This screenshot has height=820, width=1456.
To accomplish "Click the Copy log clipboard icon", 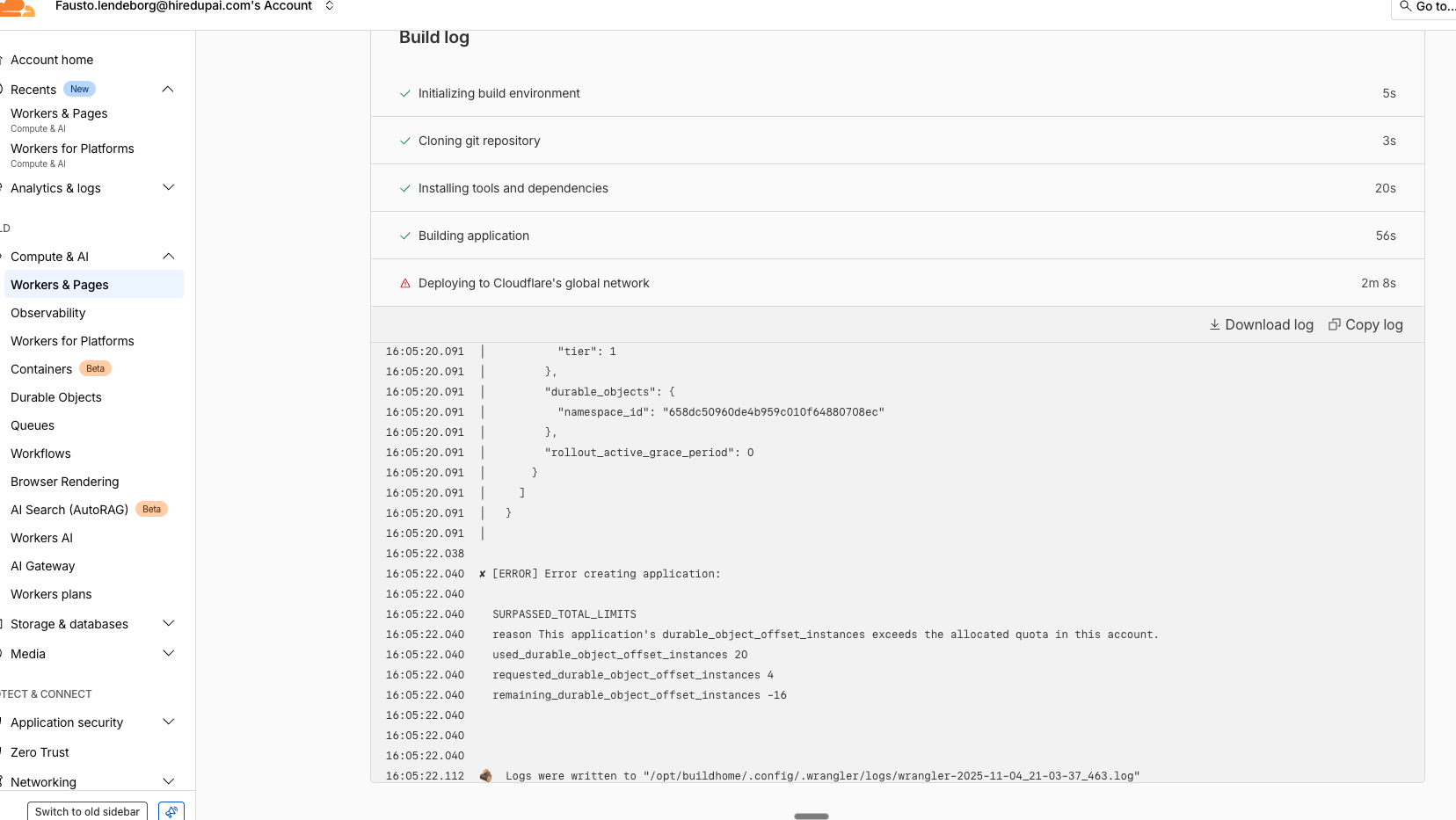I will pyautogui.click(x=1334, y=324).
